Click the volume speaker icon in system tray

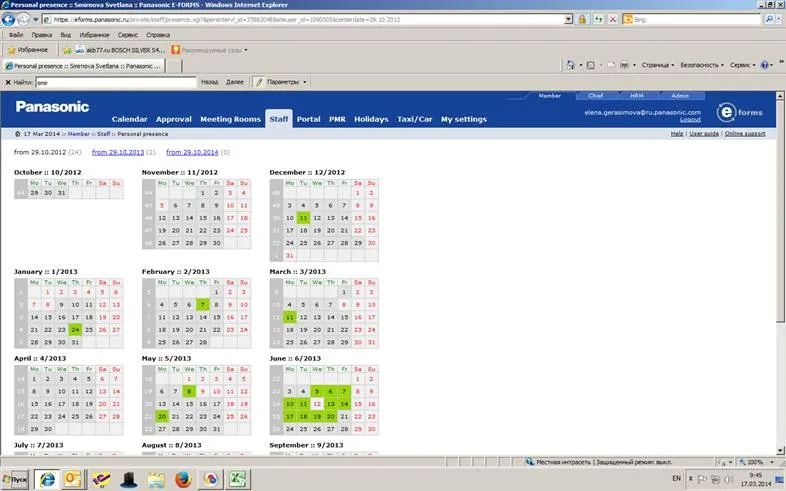pos(729,479)
